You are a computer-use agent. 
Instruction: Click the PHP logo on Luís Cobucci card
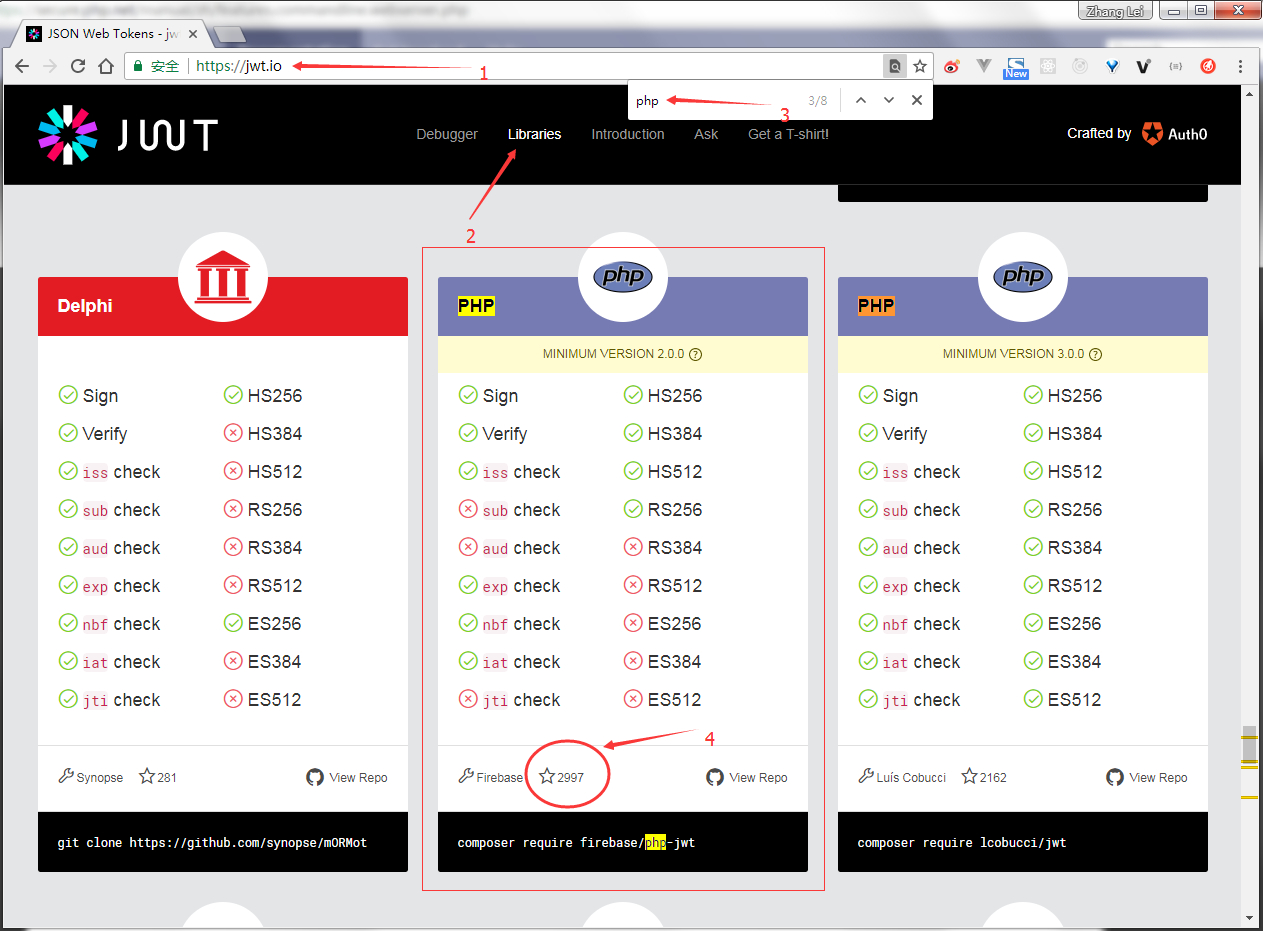(1023, 276)
